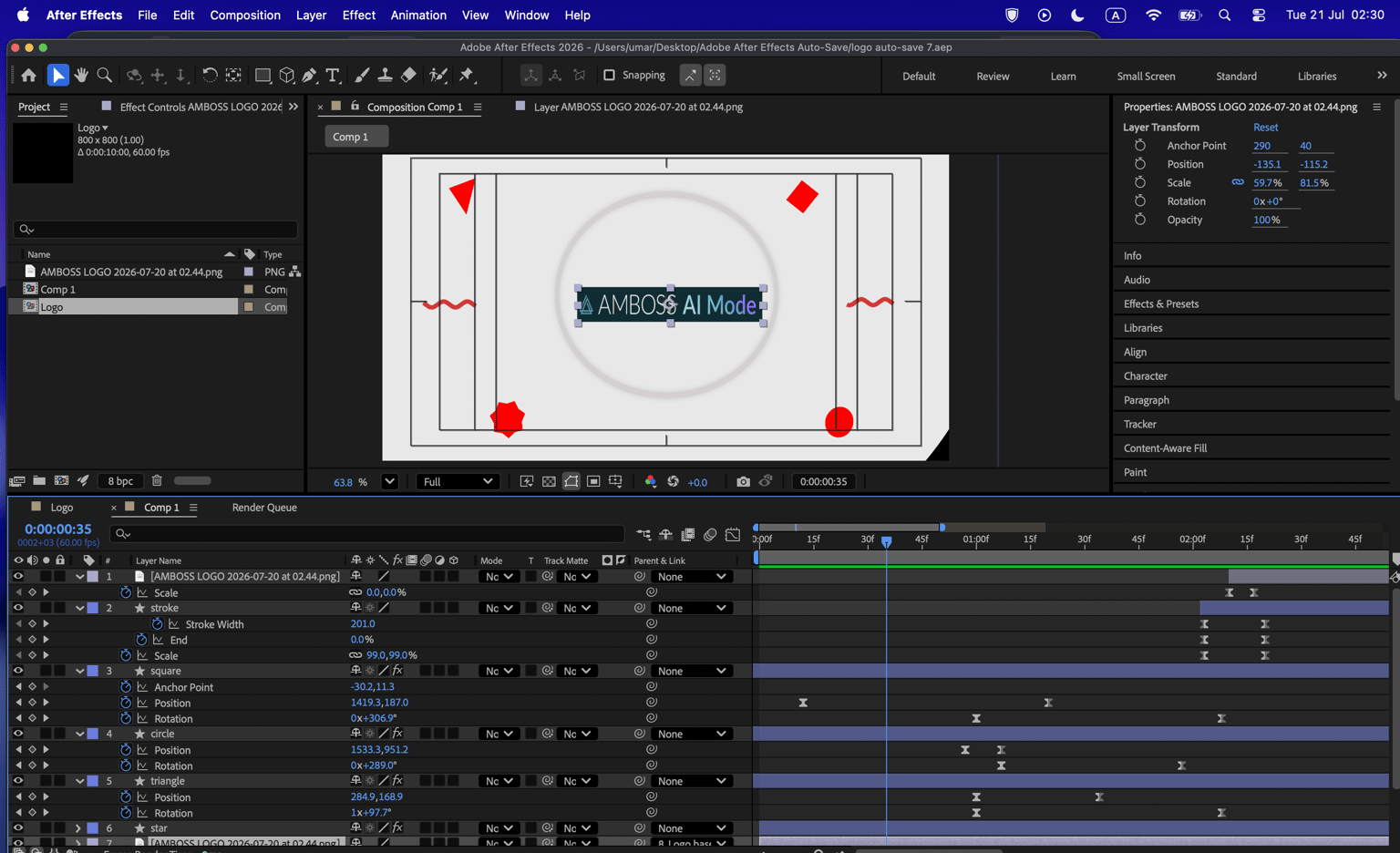Toggle the Scale constrain proportions link in Properties

(x=1238, y=182)
